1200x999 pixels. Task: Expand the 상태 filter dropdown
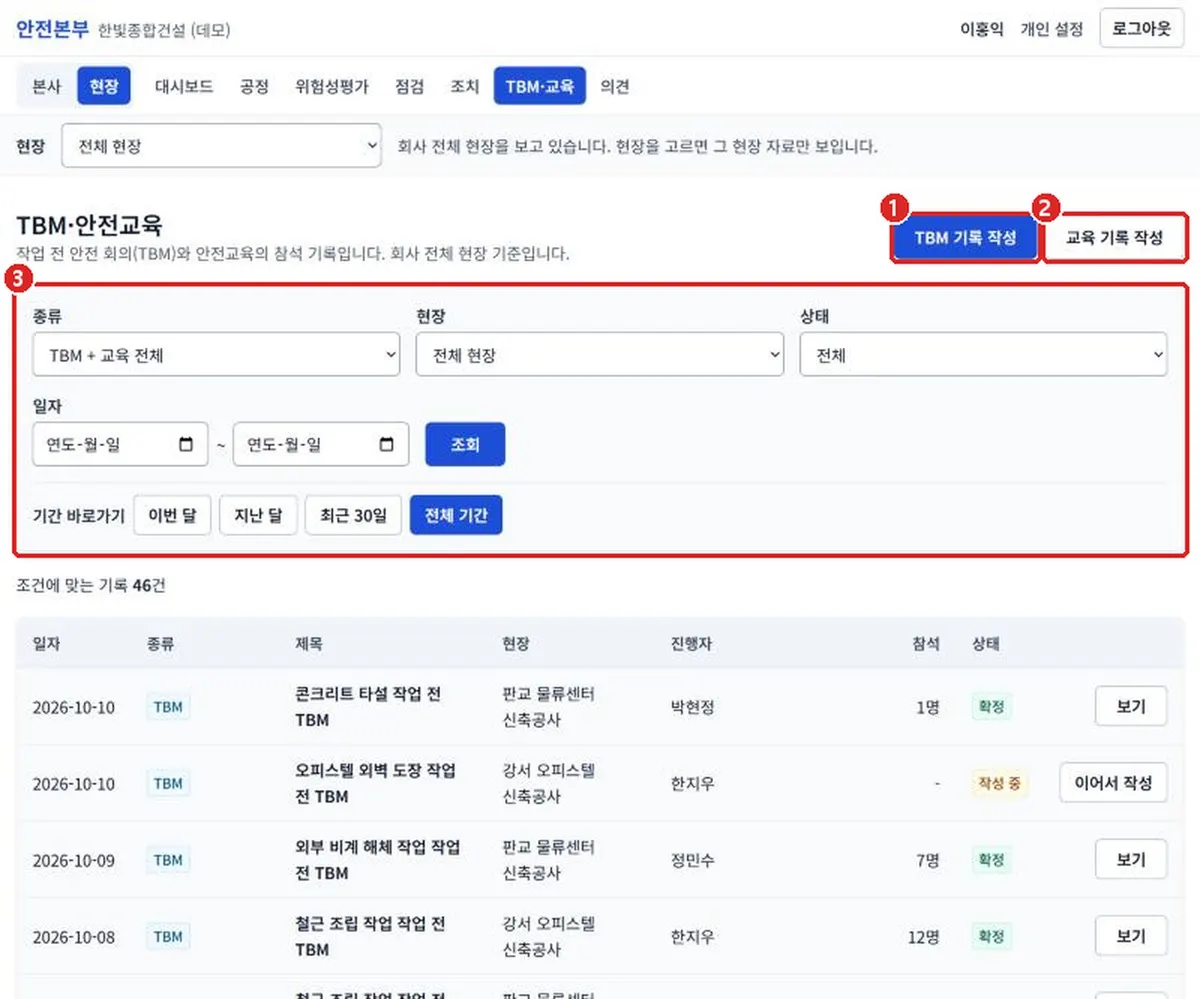(984, 355)
